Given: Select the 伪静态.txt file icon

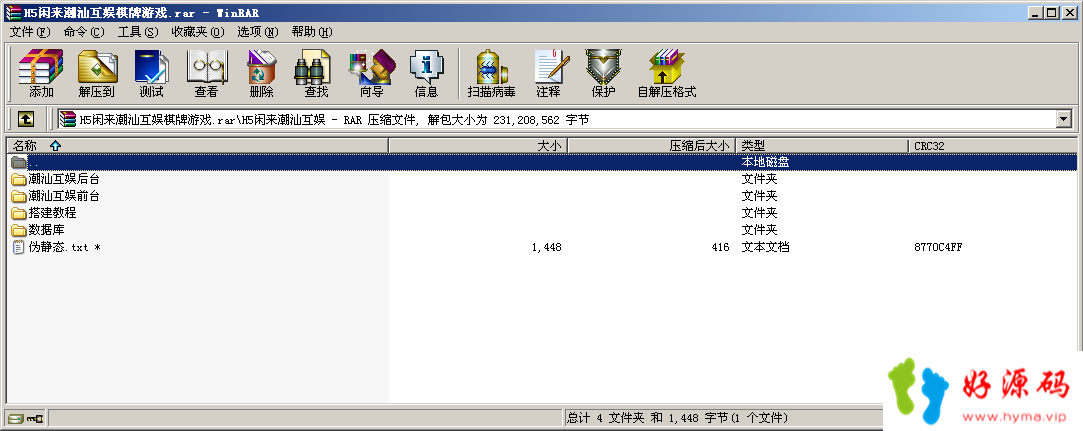Looking at the screenshot, I should coord(19,247).
